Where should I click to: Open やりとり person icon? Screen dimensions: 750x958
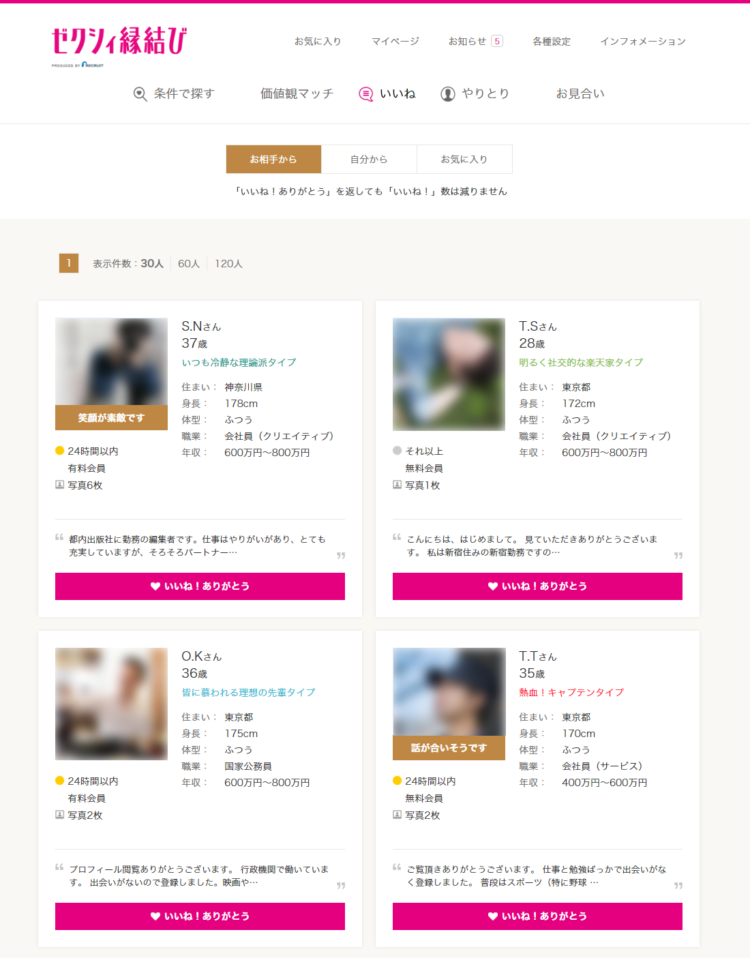click(448, 94)
